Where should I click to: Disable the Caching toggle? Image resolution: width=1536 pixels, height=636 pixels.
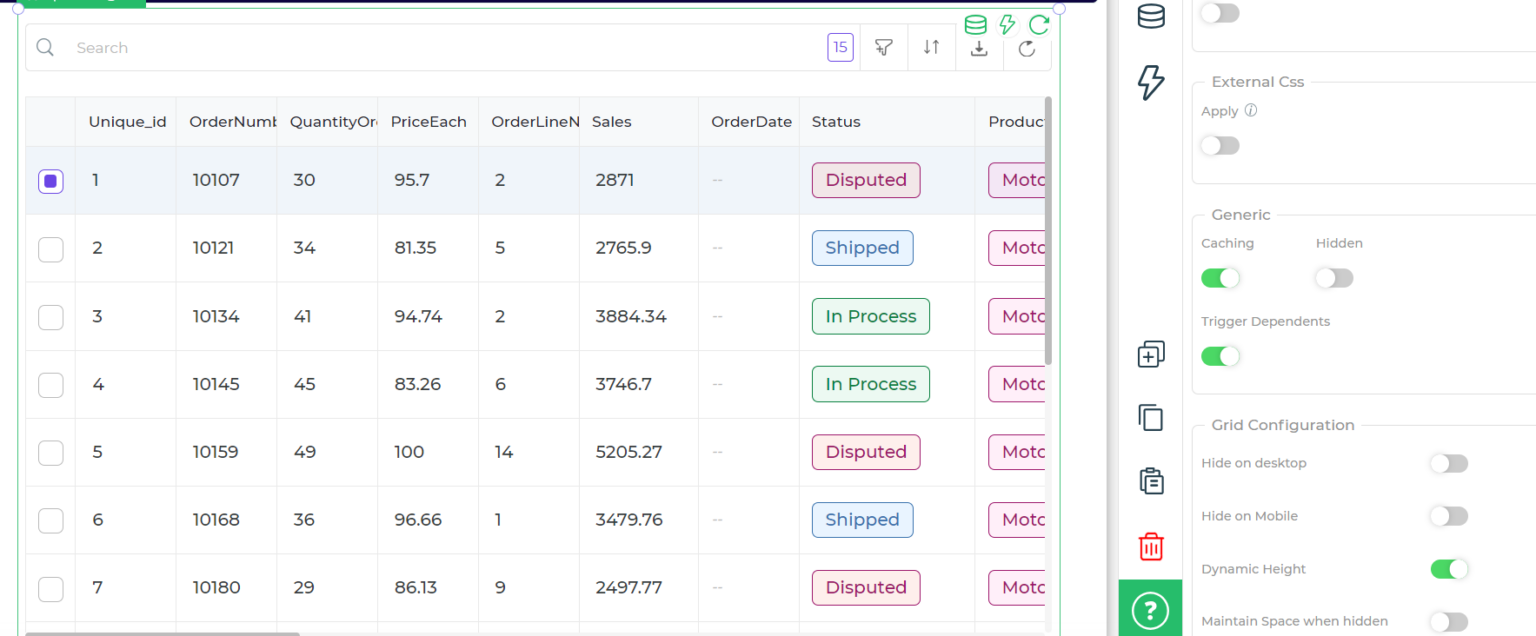point(1220,278)
